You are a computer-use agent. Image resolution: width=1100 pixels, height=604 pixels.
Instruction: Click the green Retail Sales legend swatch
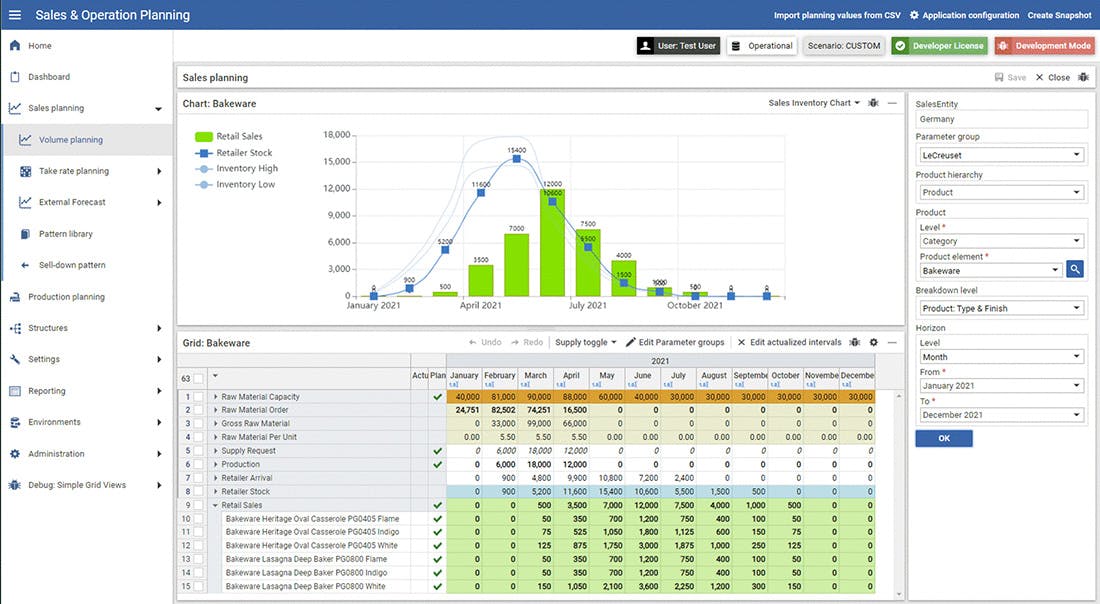point(203,137)
